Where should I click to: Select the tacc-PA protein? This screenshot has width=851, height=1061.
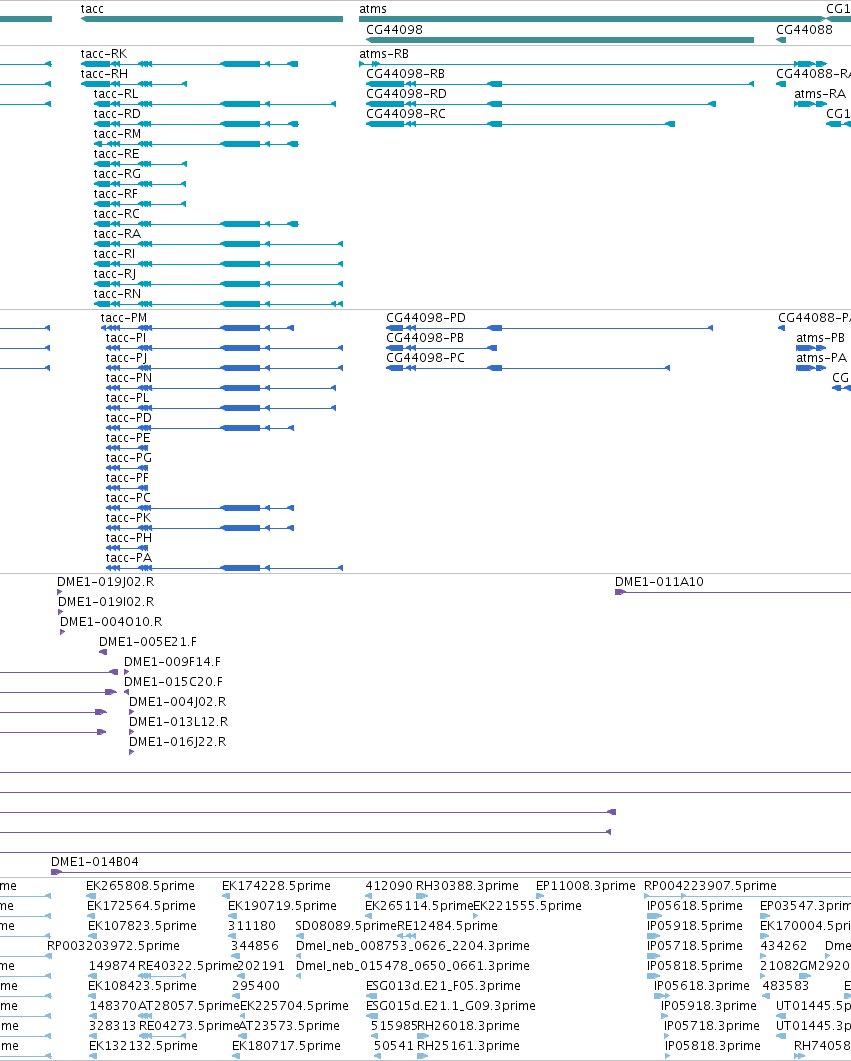pos(225,568)
